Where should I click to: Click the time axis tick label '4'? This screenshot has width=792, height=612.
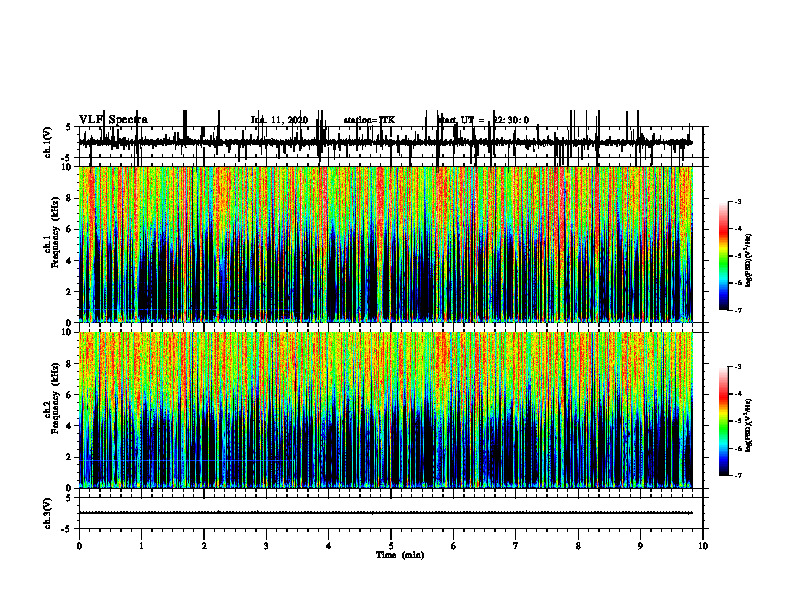pos(329,546)
